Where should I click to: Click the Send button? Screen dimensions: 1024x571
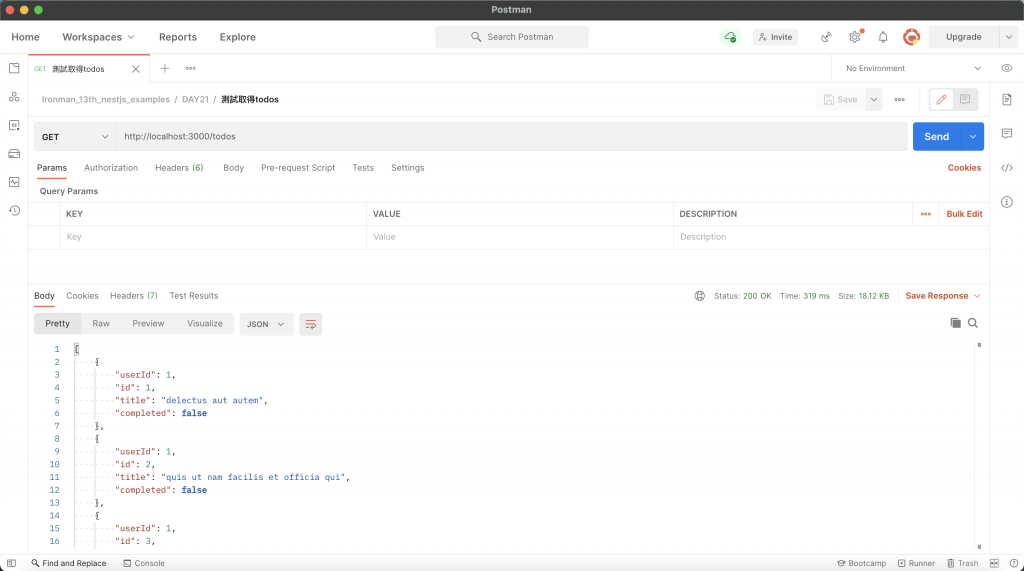[x=936, y=137]
